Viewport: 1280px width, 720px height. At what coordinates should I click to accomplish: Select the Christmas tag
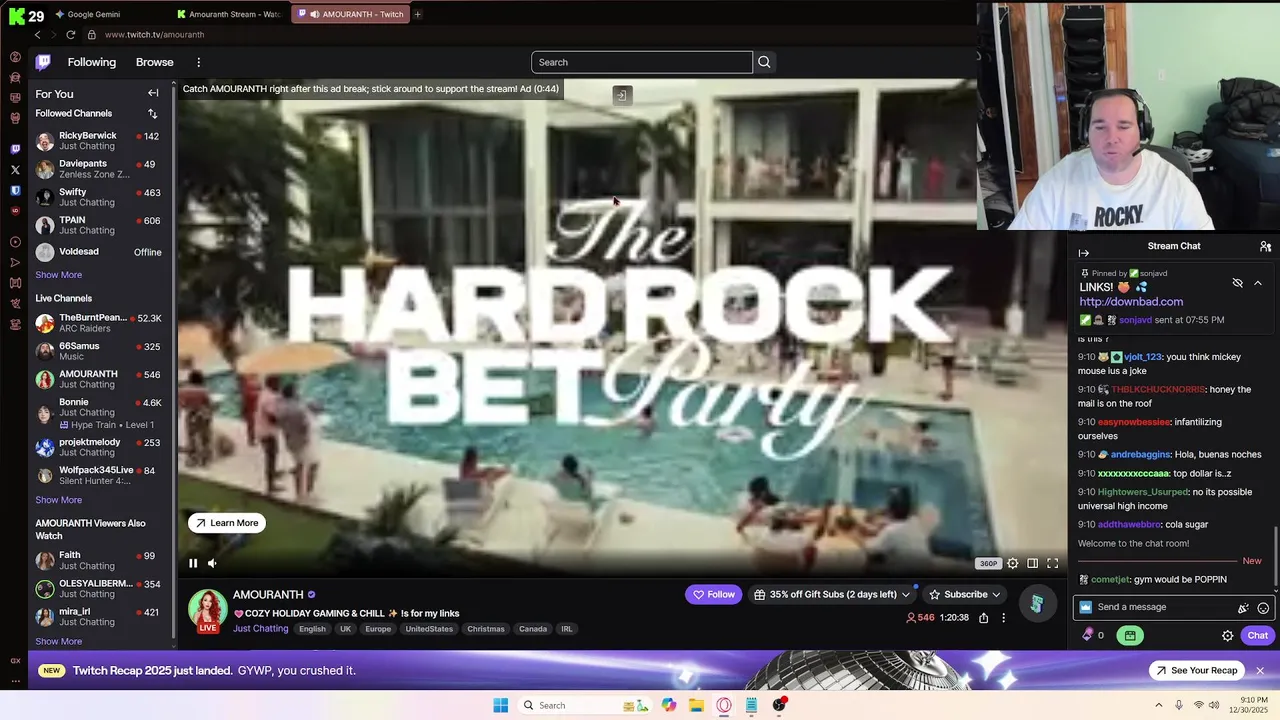(486, 629)
